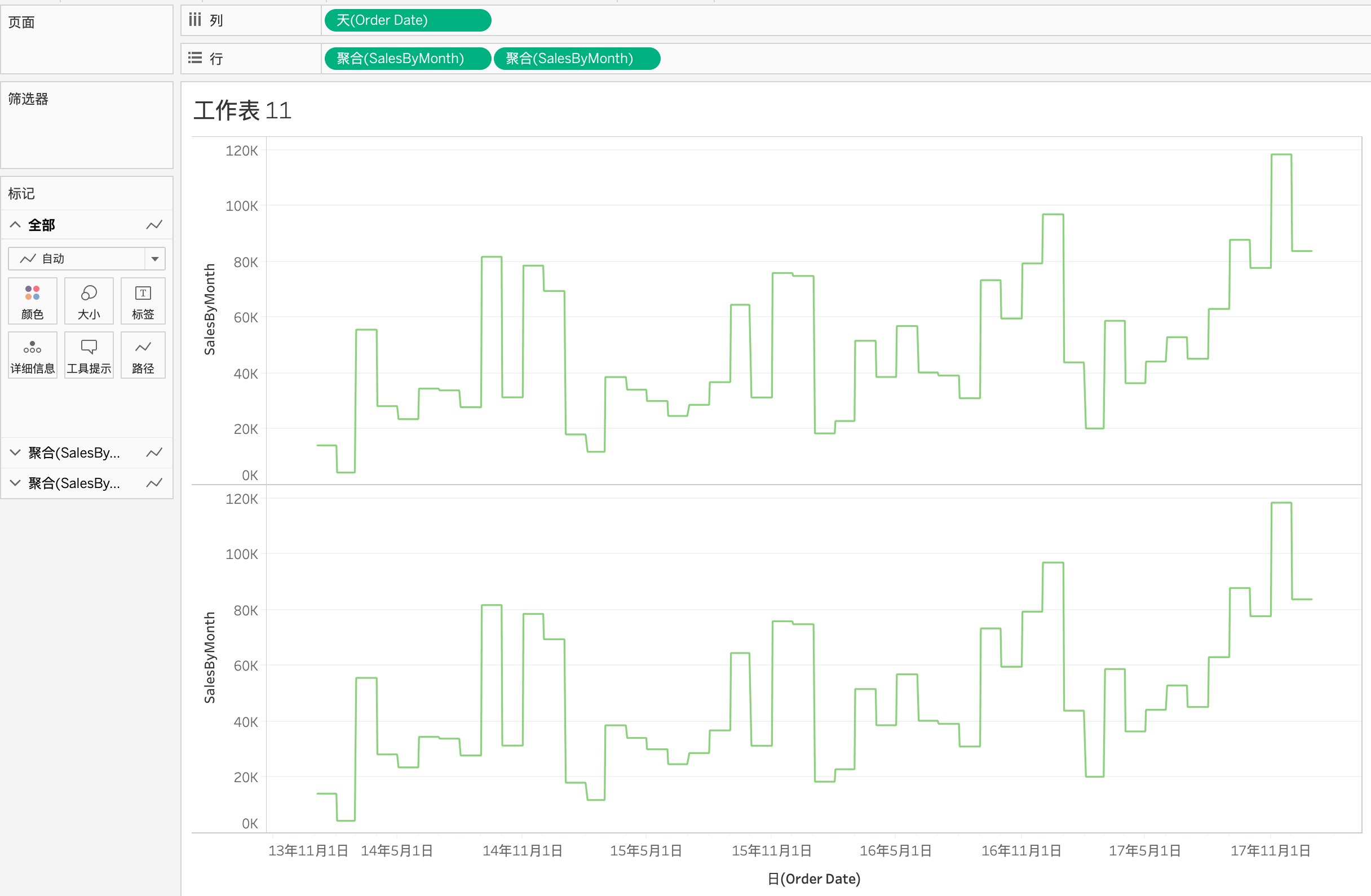This screenshot has height=896, width=1371.
Task: Click the Columns (列) shelf icon
Action: coord(194,20)
